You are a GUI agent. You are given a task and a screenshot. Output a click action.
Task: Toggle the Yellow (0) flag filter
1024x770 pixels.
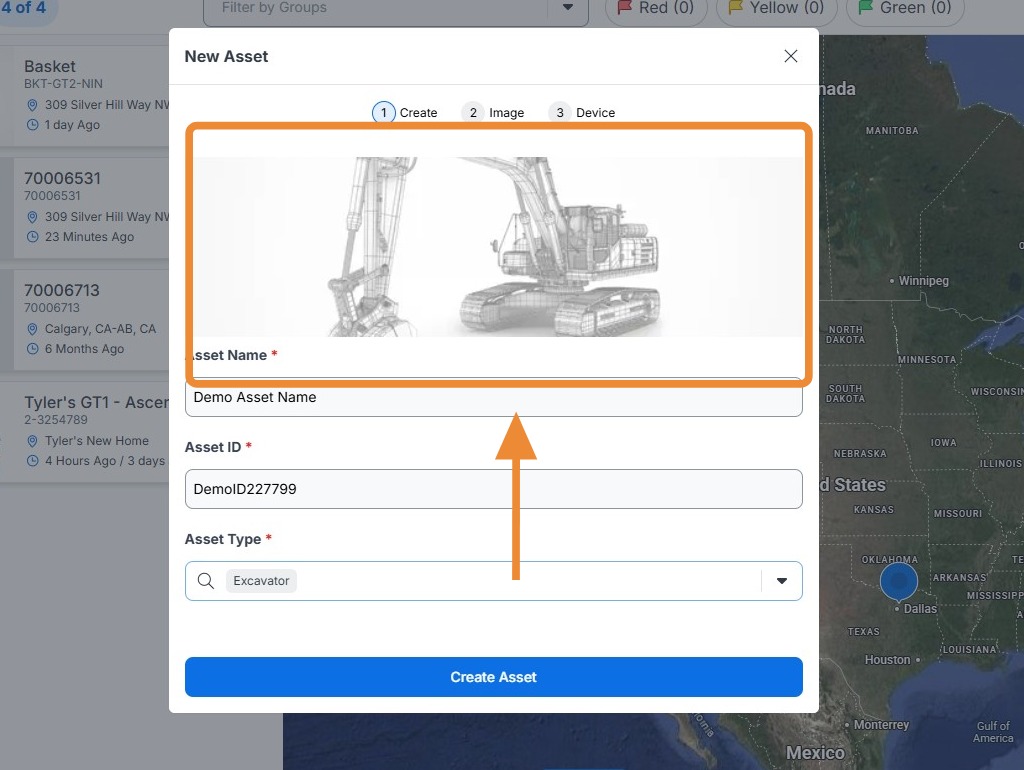776,9
